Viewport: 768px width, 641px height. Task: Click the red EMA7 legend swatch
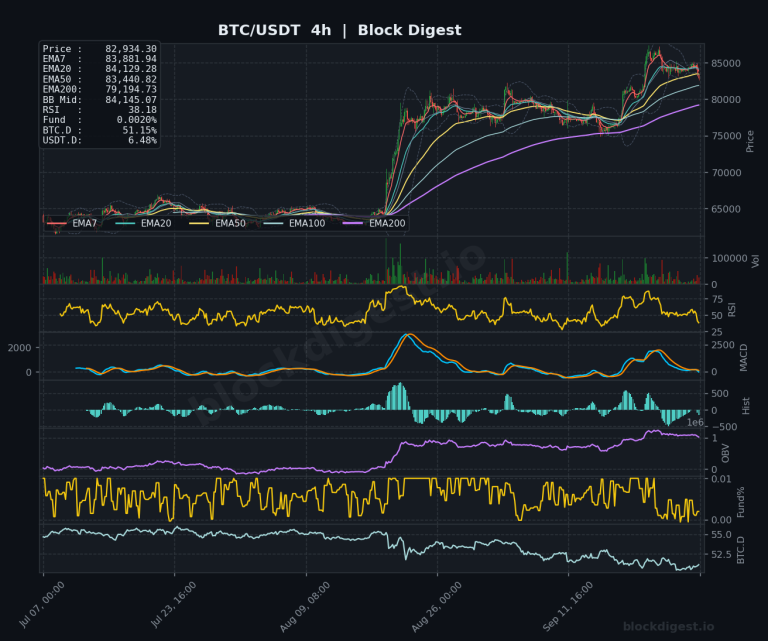tap(57, 224)
